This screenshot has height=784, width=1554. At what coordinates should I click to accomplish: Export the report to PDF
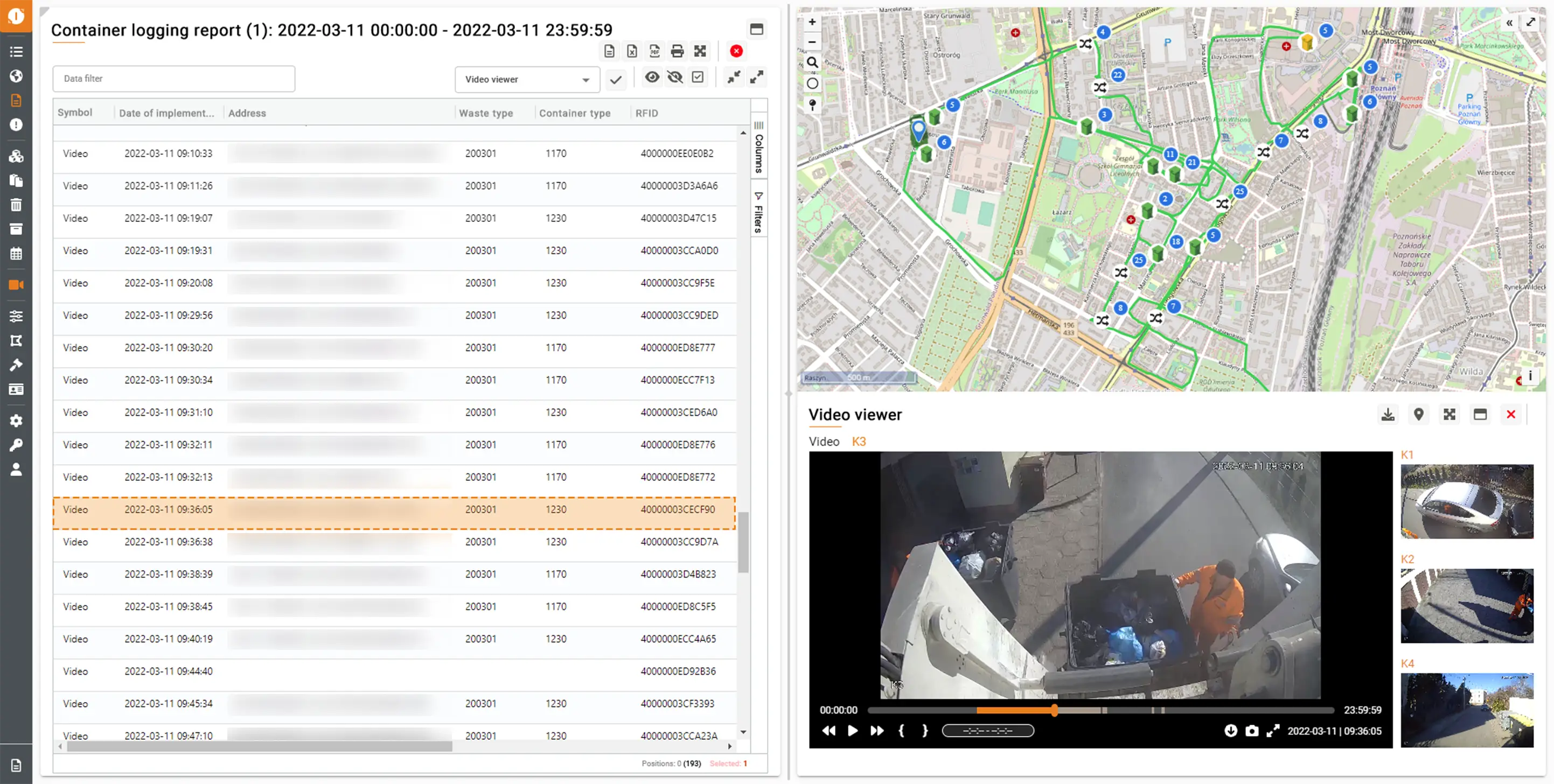[654, 51]
